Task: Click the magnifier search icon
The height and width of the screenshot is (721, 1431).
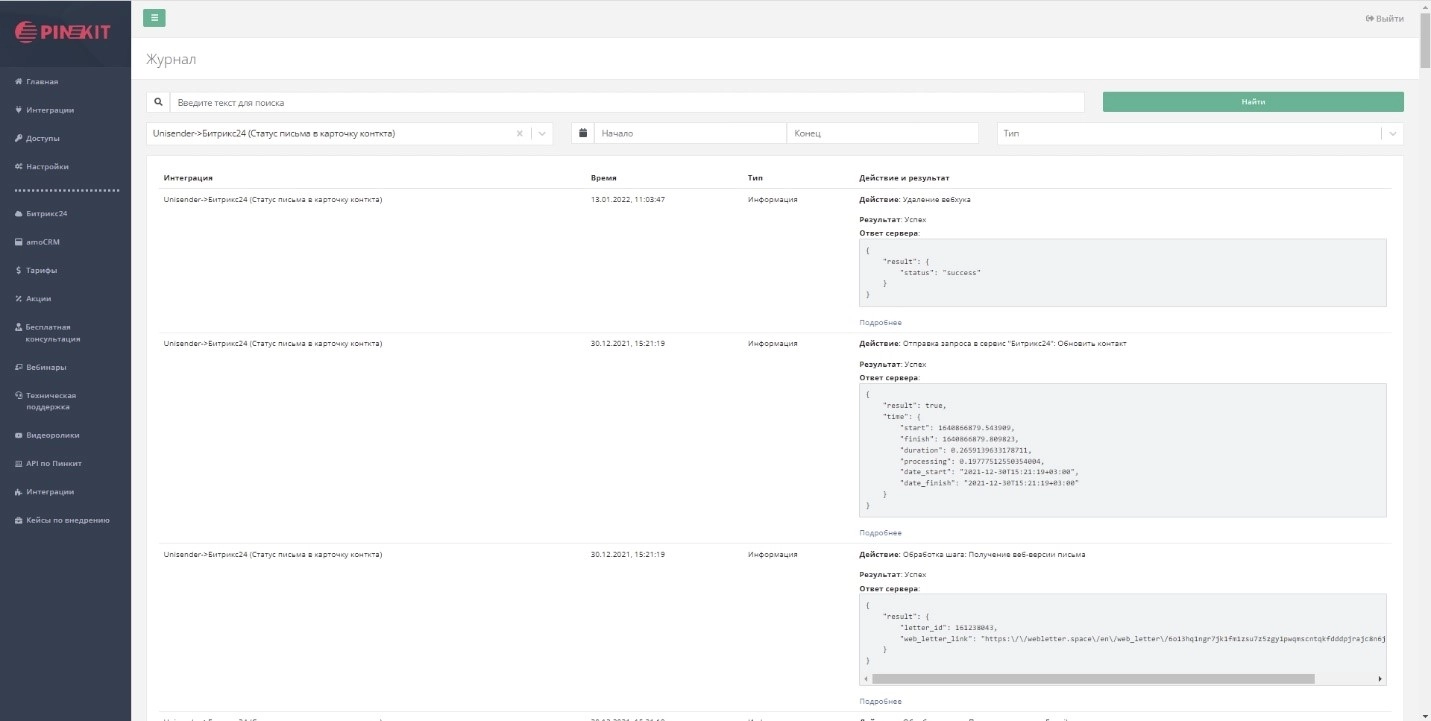Action: click(158, 102)
